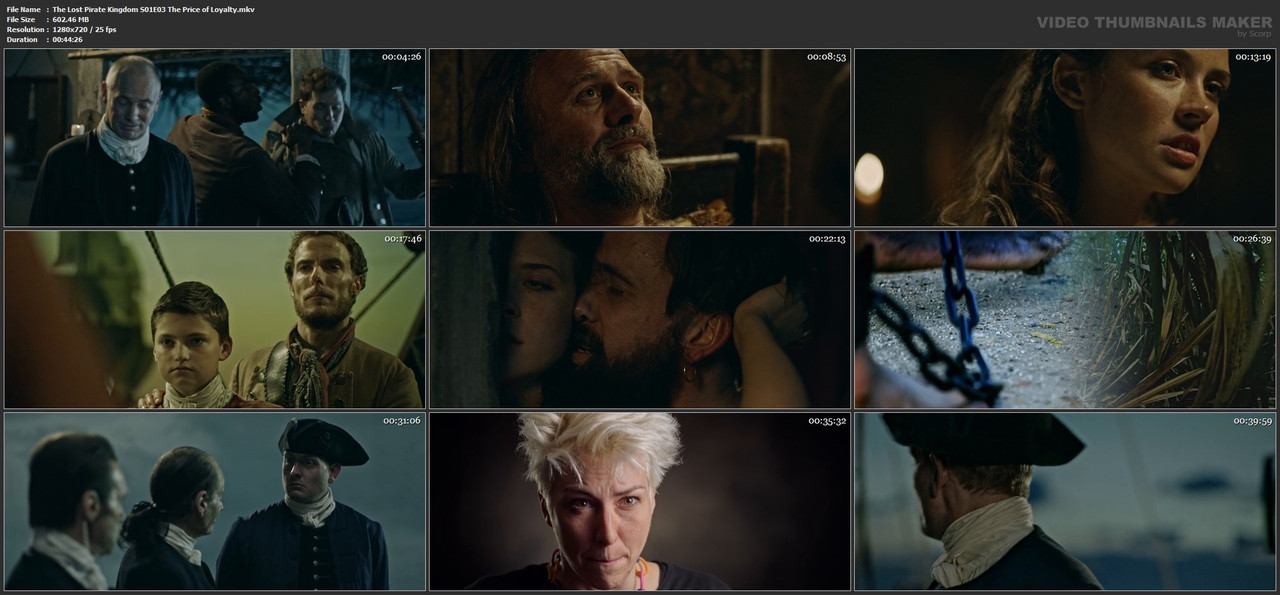Click the 00:22:13 timestamp label
This screenshot has width=1280, height=595.
click(x=827, y=239)
